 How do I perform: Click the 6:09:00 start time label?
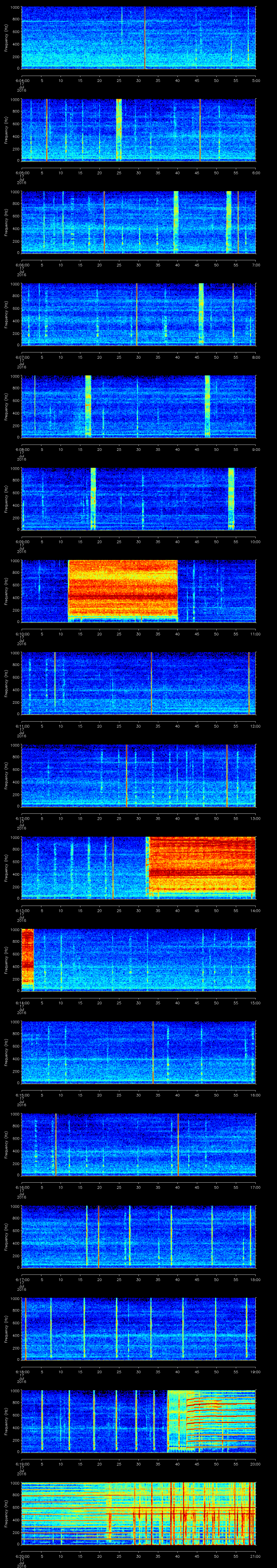coord(22,542)
